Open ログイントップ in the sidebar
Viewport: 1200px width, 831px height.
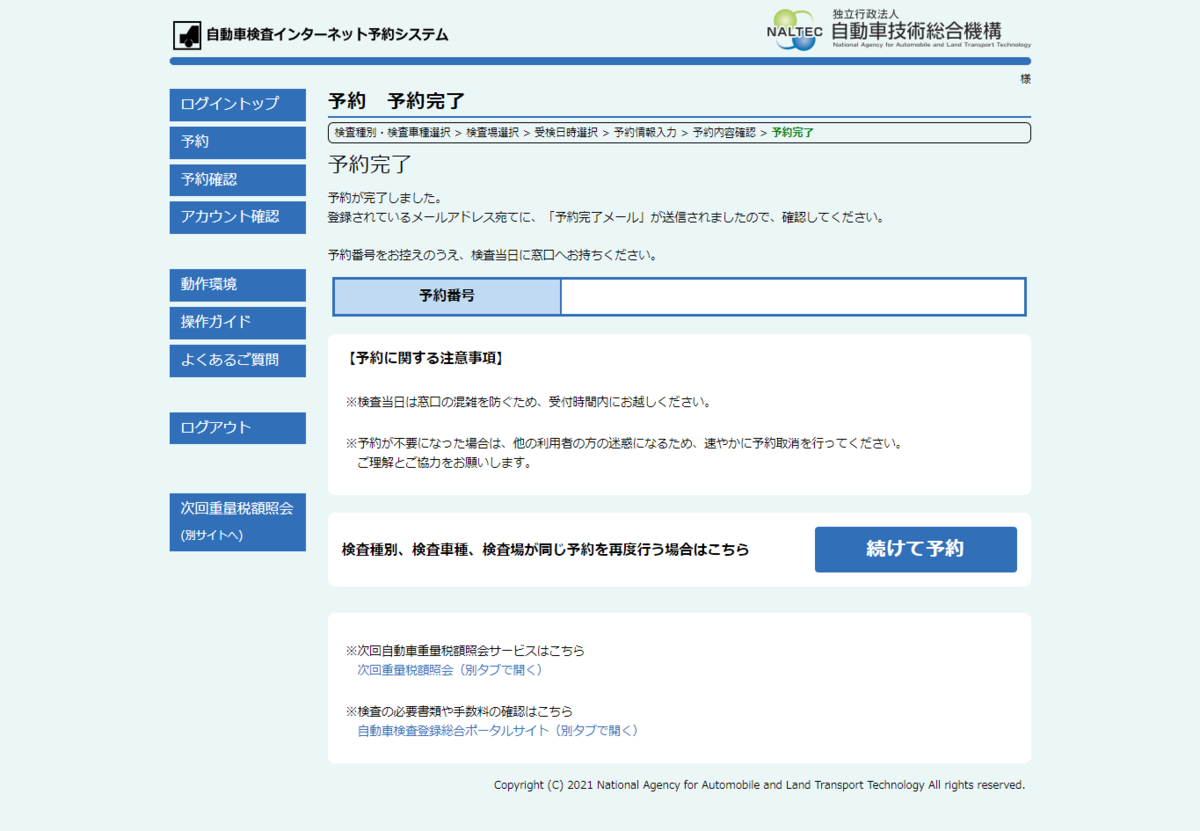click(x=238, y=103)
